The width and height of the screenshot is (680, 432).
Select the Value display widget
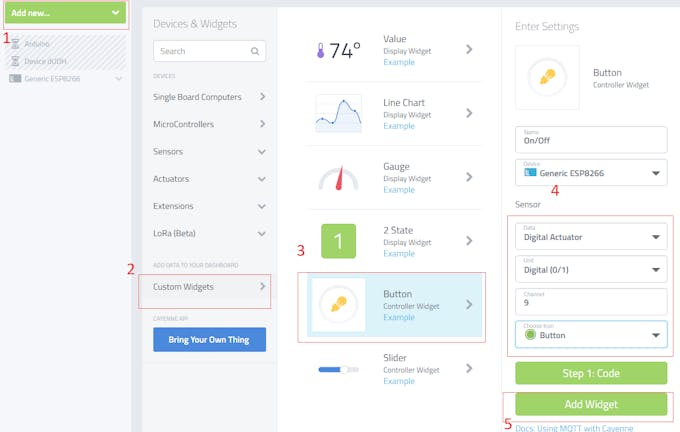[394, 50]
